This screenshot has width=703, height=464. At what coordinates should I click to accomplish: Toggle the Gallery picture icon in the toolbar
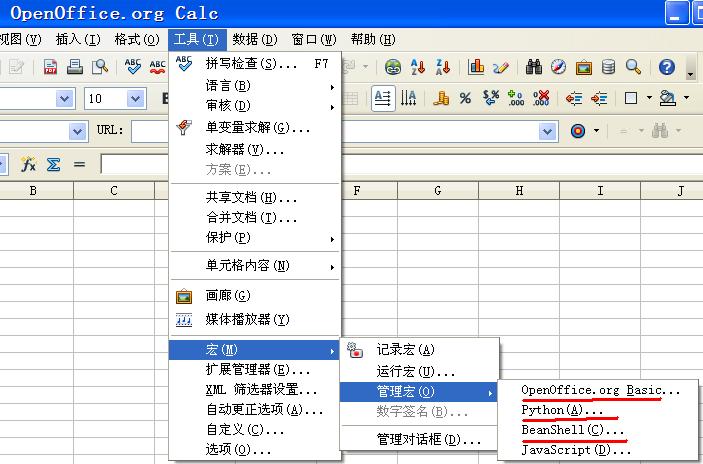tap(584, 67)
